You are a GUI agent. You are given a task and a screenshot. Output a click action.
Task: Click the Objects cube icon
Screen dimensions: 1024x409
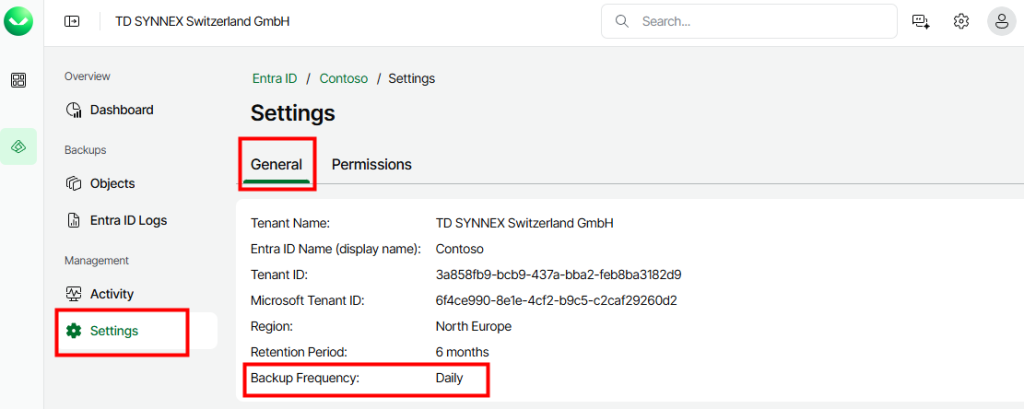click(73, 184)
